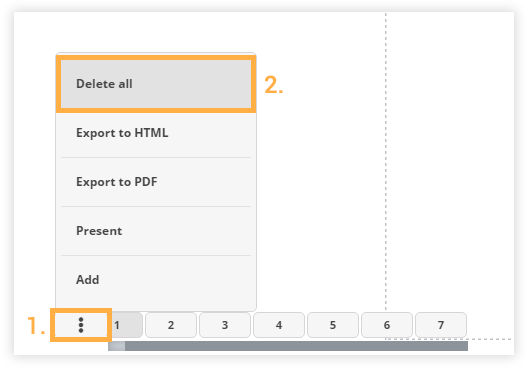This screenshot has width=530, height=370.
Task: Click the empty white canvas area
Action: [x=450, y=162]
